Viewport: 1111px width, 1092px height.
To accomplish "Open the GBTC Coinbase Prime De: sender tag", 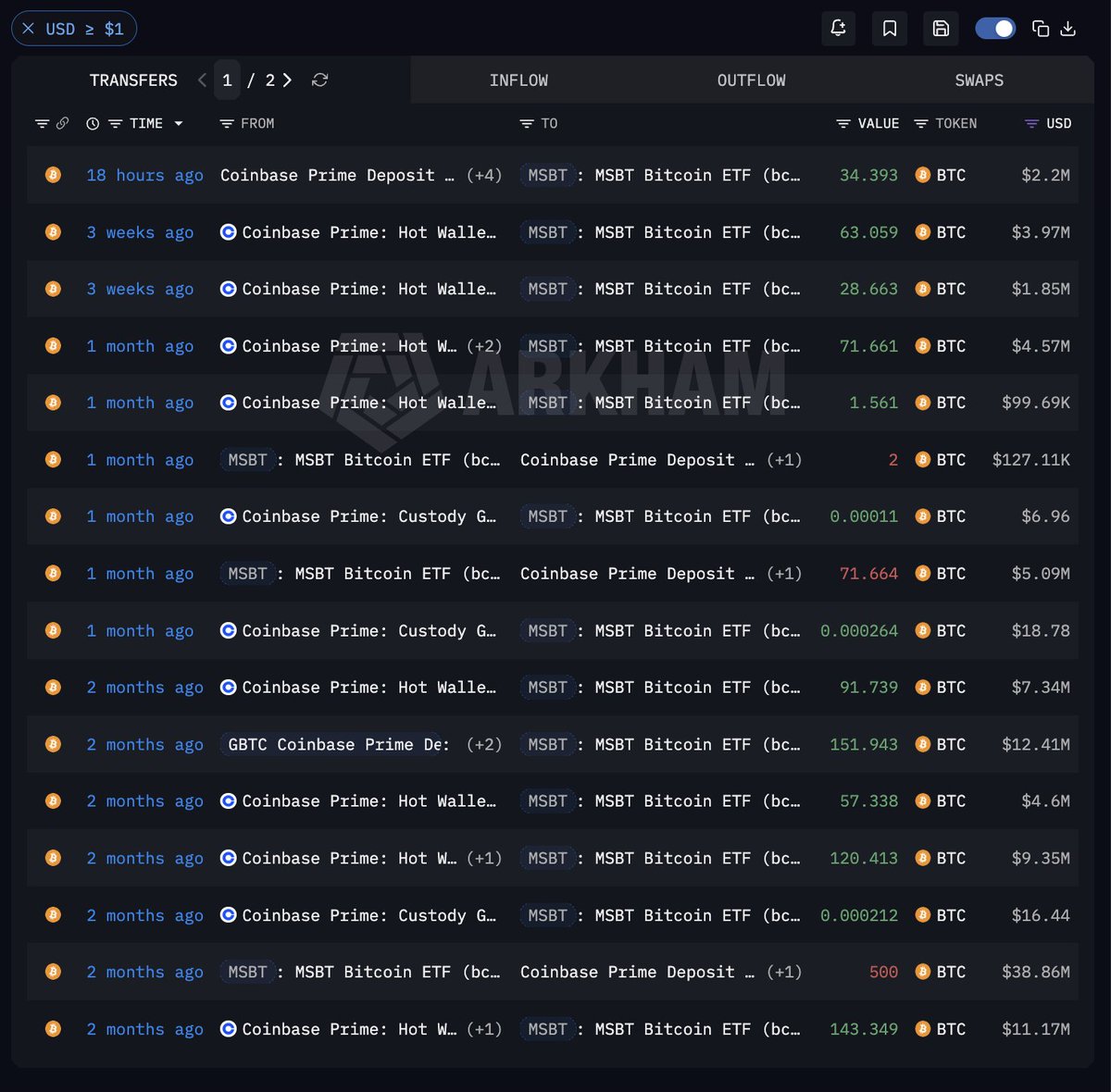I will (x=335, y=745).
